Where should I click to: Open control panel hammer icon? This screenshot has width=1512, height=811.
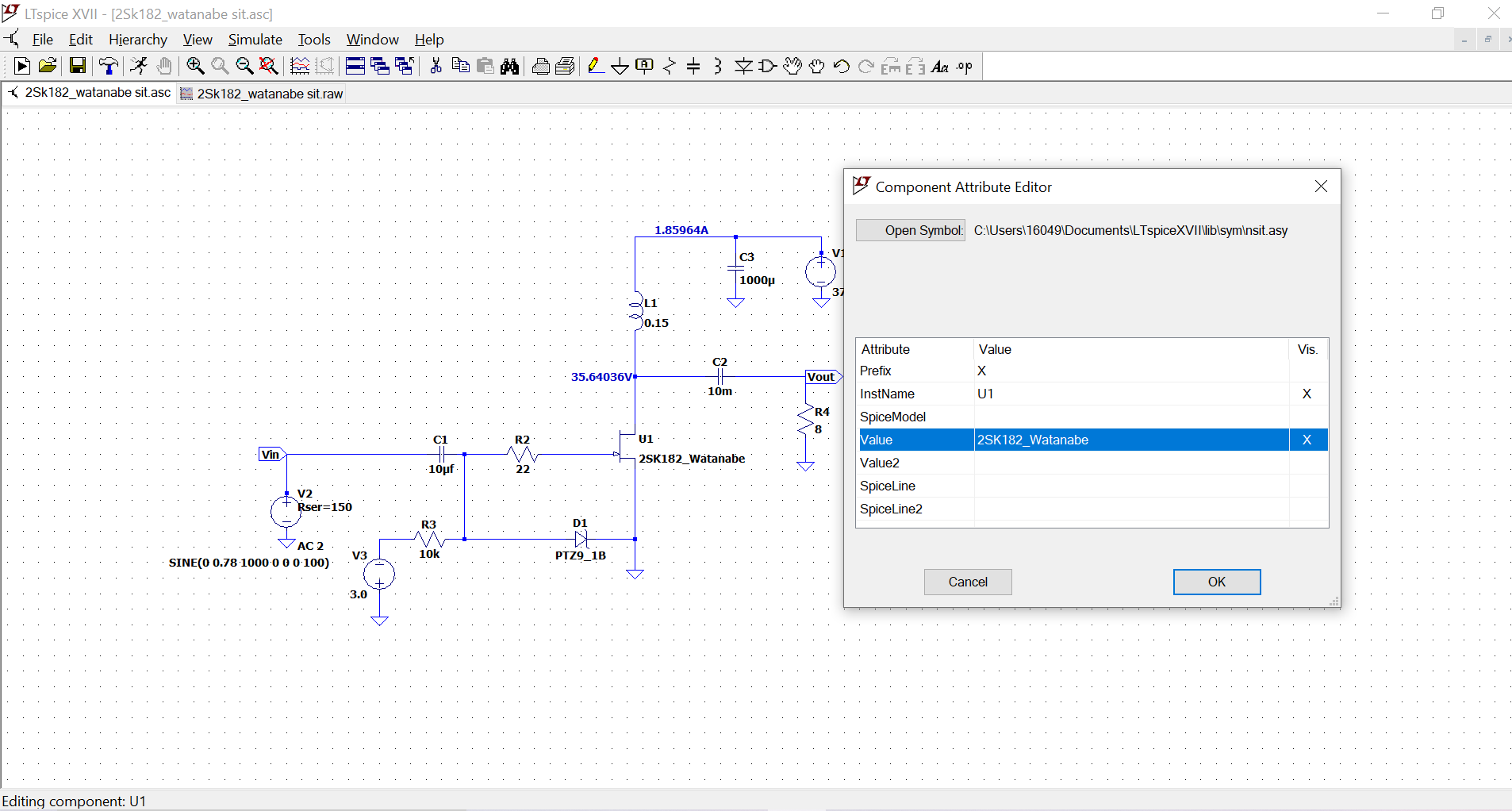[x=109, y=67]
